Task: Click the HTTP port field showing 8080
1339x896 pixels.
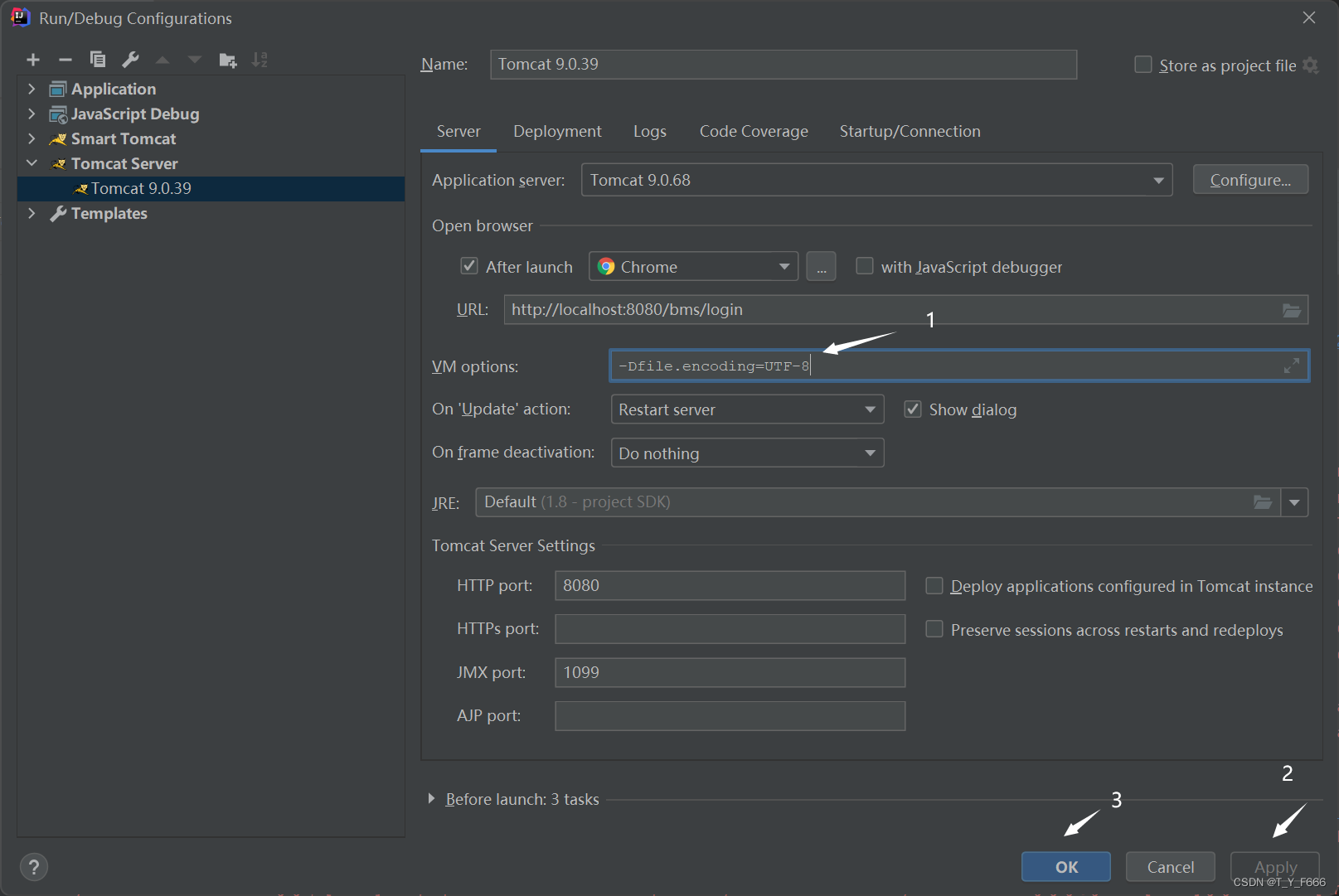Action: pos(730,586)
